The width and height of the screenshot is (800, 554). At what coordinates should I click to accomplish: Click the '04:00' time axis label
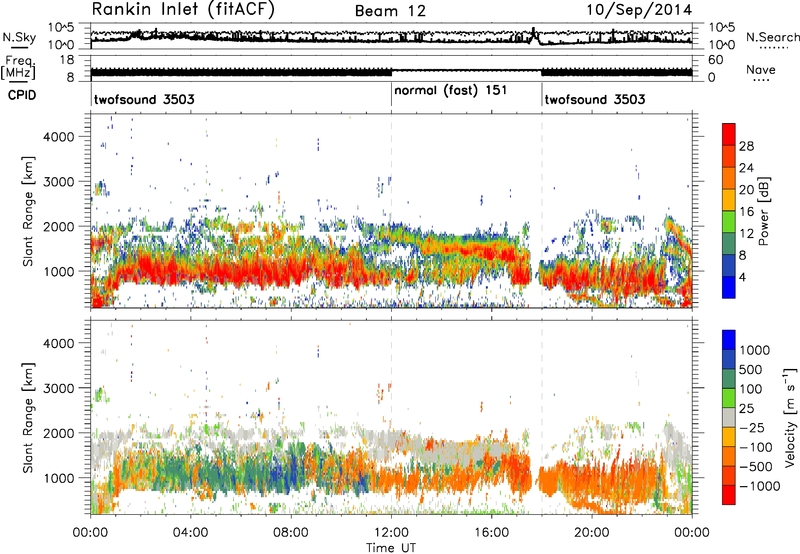(x=191, y=533)
